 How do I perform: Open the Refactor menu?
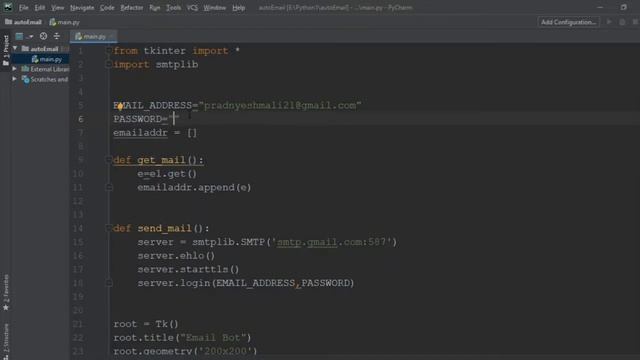[x=132, y=8]
